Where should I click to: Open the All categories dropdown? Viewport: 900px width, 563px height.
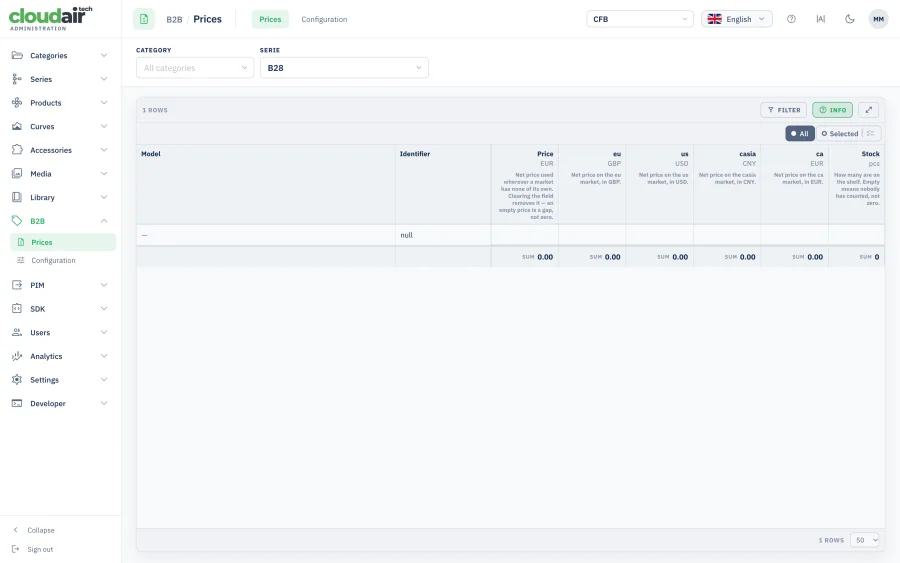(x=195, y=68)
